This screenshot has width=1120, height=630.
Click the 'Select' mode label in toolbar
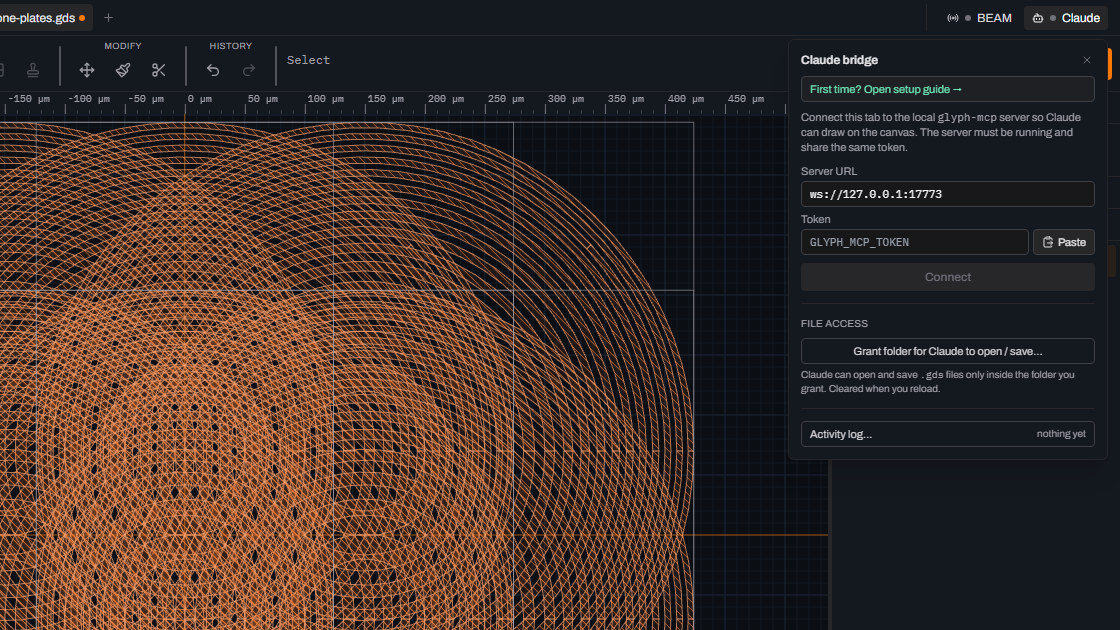point(309,60)
